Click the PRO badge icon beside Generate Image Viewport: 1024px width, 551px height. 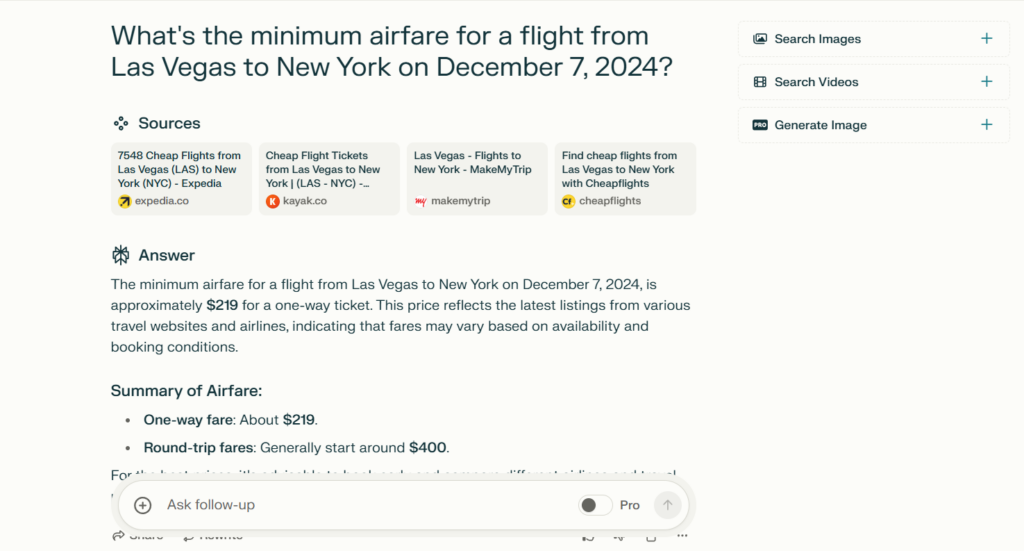click(x=760, y=125)
